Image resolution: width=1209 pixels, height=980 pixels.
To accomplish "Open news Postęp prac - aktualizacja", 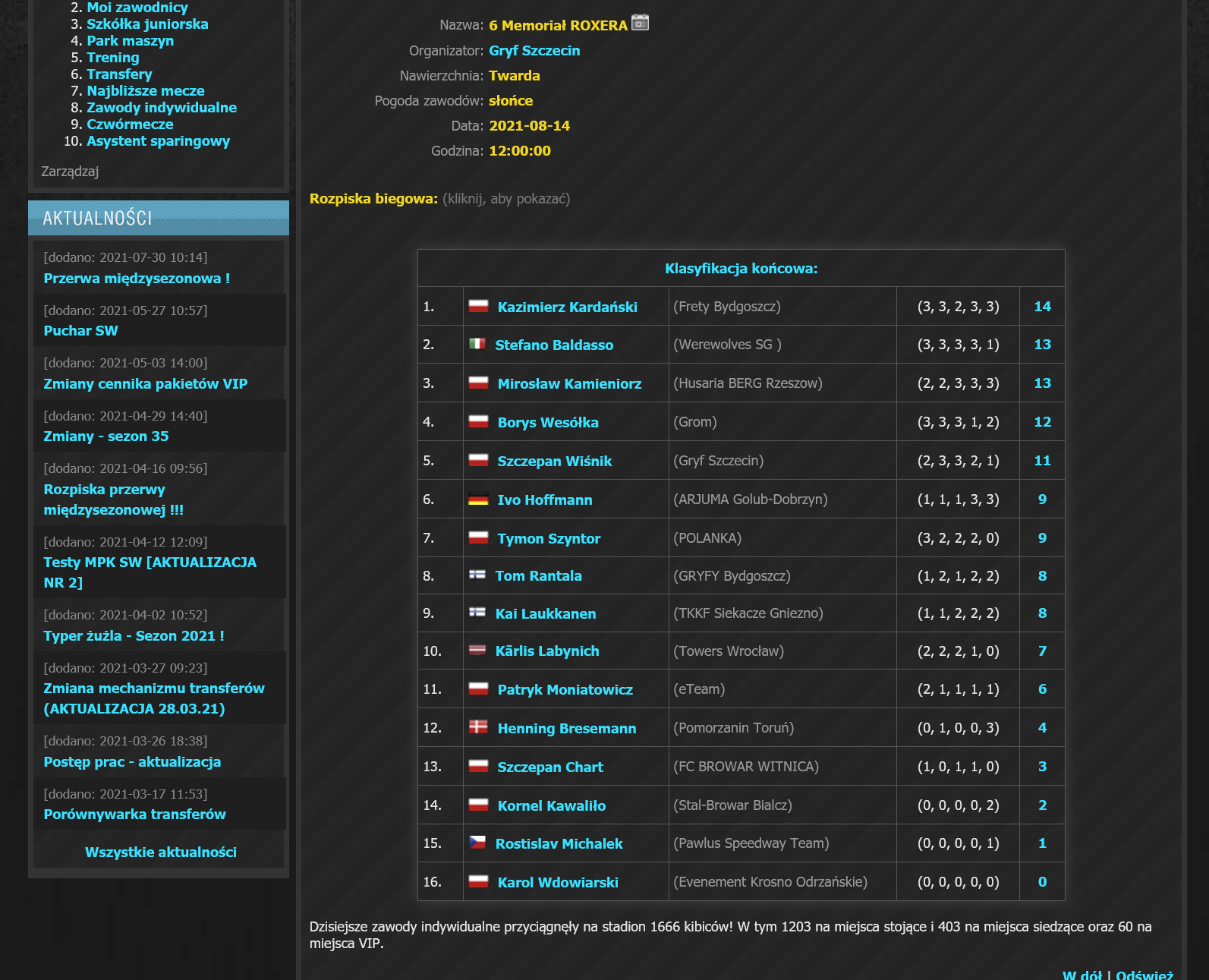I will coord(132,762).
